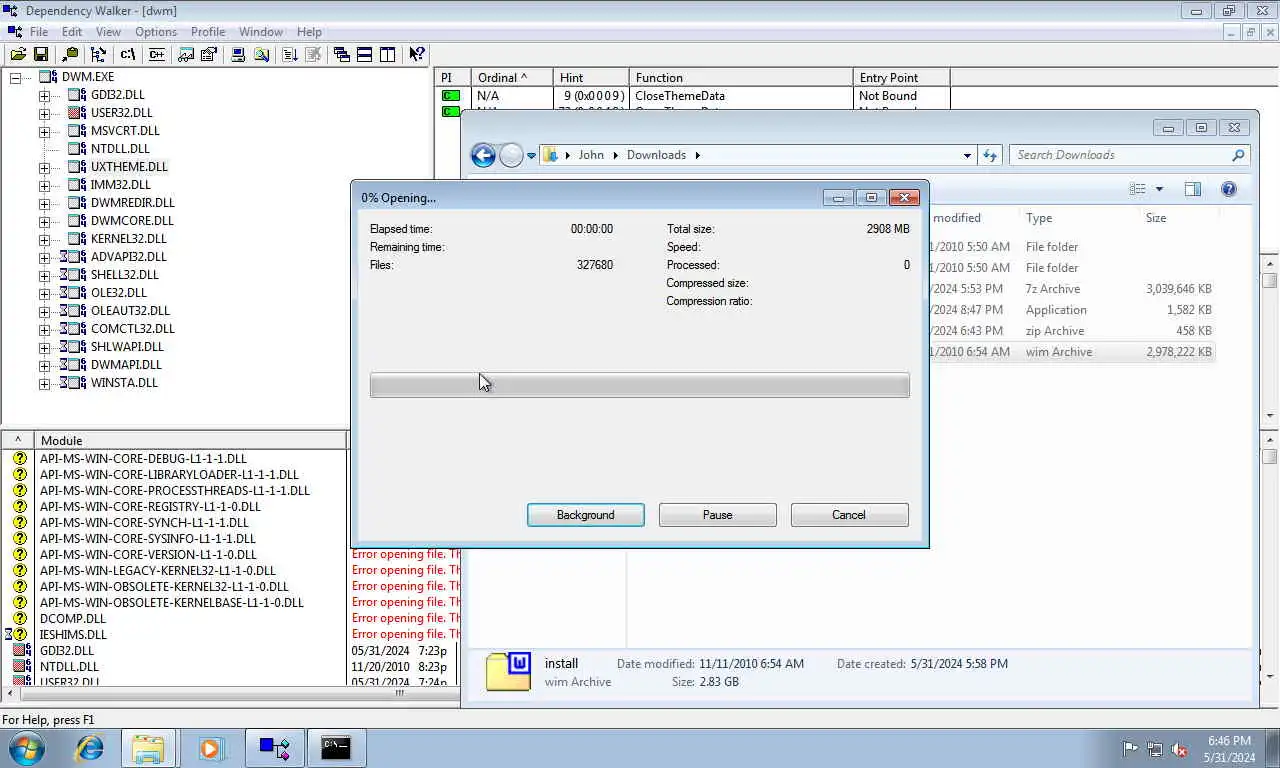The height and width of the screenshot is (768, 1280).
Task: Open the System Information toolbar icon
Action: coord(238,54)
